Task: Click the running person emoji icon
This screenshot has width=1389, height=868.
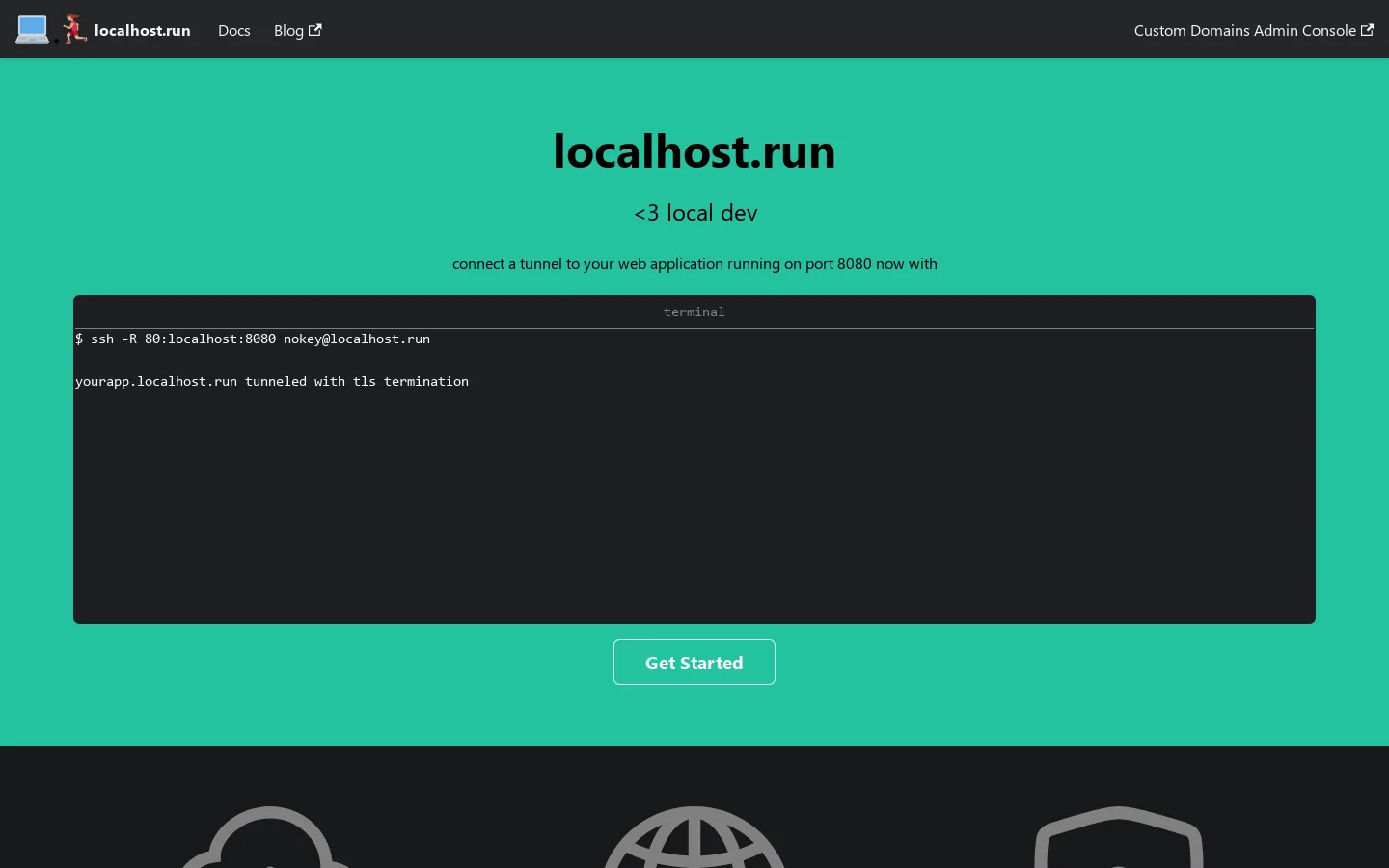Action: click(74, 29)
